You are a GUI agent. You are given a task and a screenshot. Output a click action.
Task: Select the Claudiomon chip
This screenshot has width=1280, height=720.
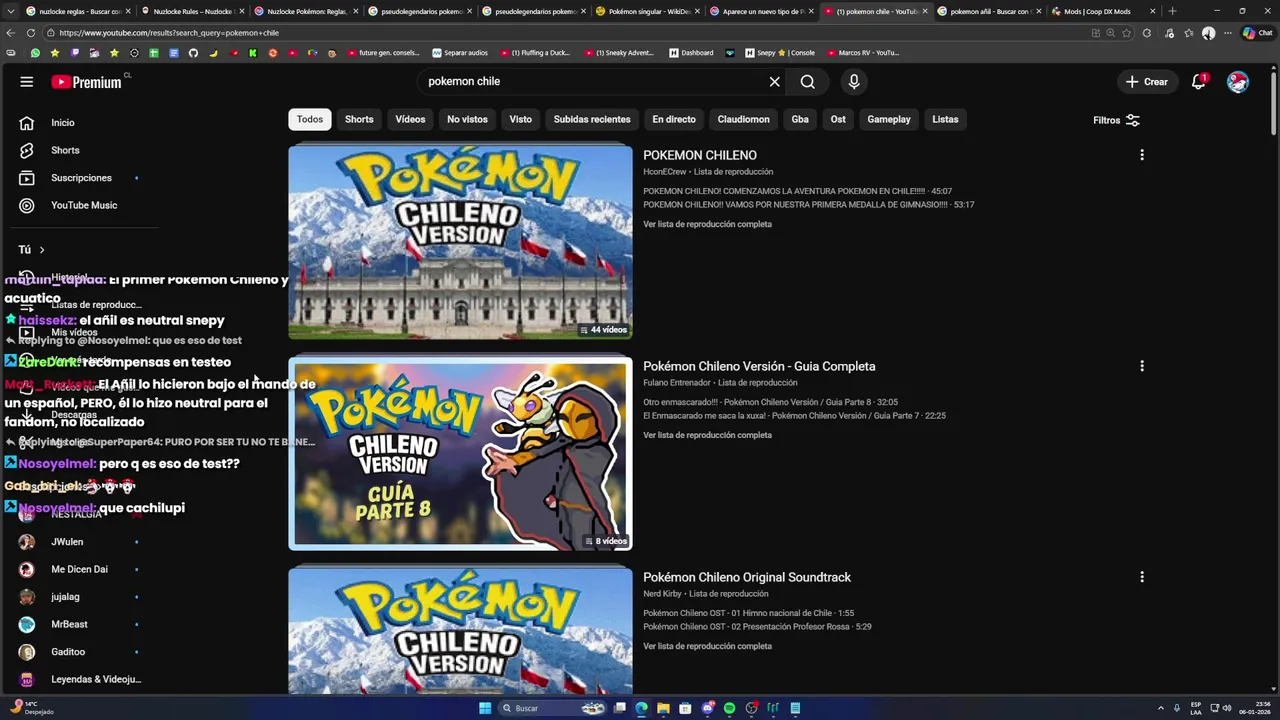743,119
